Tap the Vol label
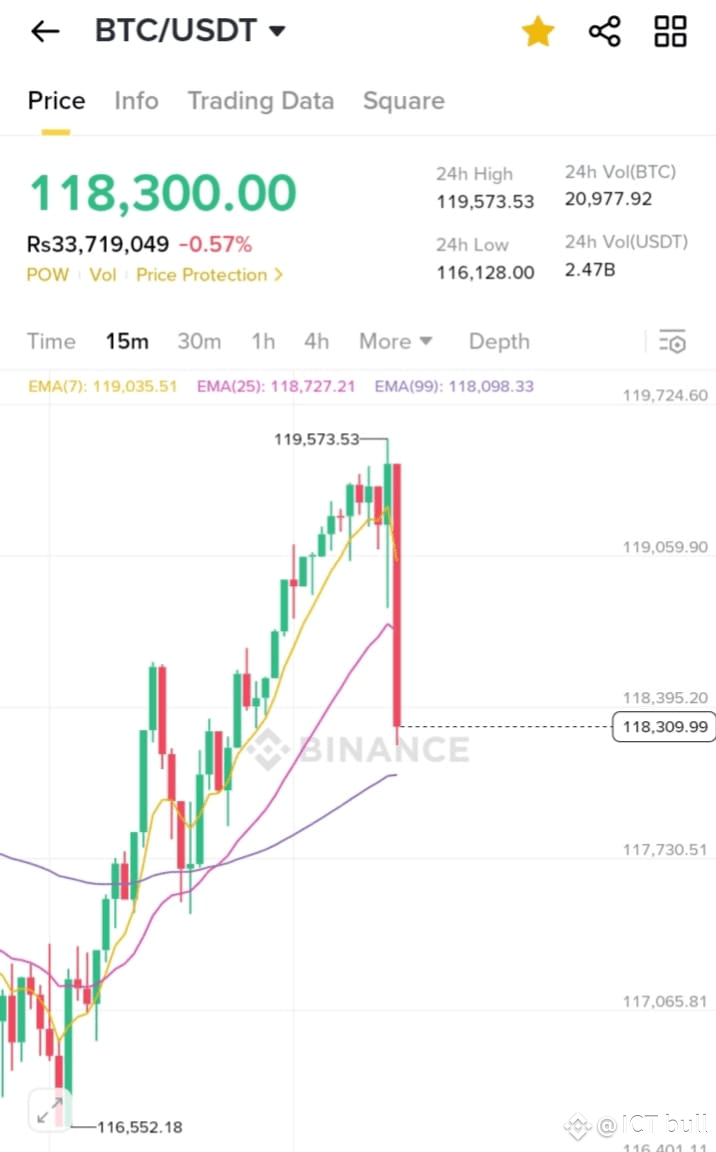Viewport: 716px width, 1152px height. coord(102,274)
